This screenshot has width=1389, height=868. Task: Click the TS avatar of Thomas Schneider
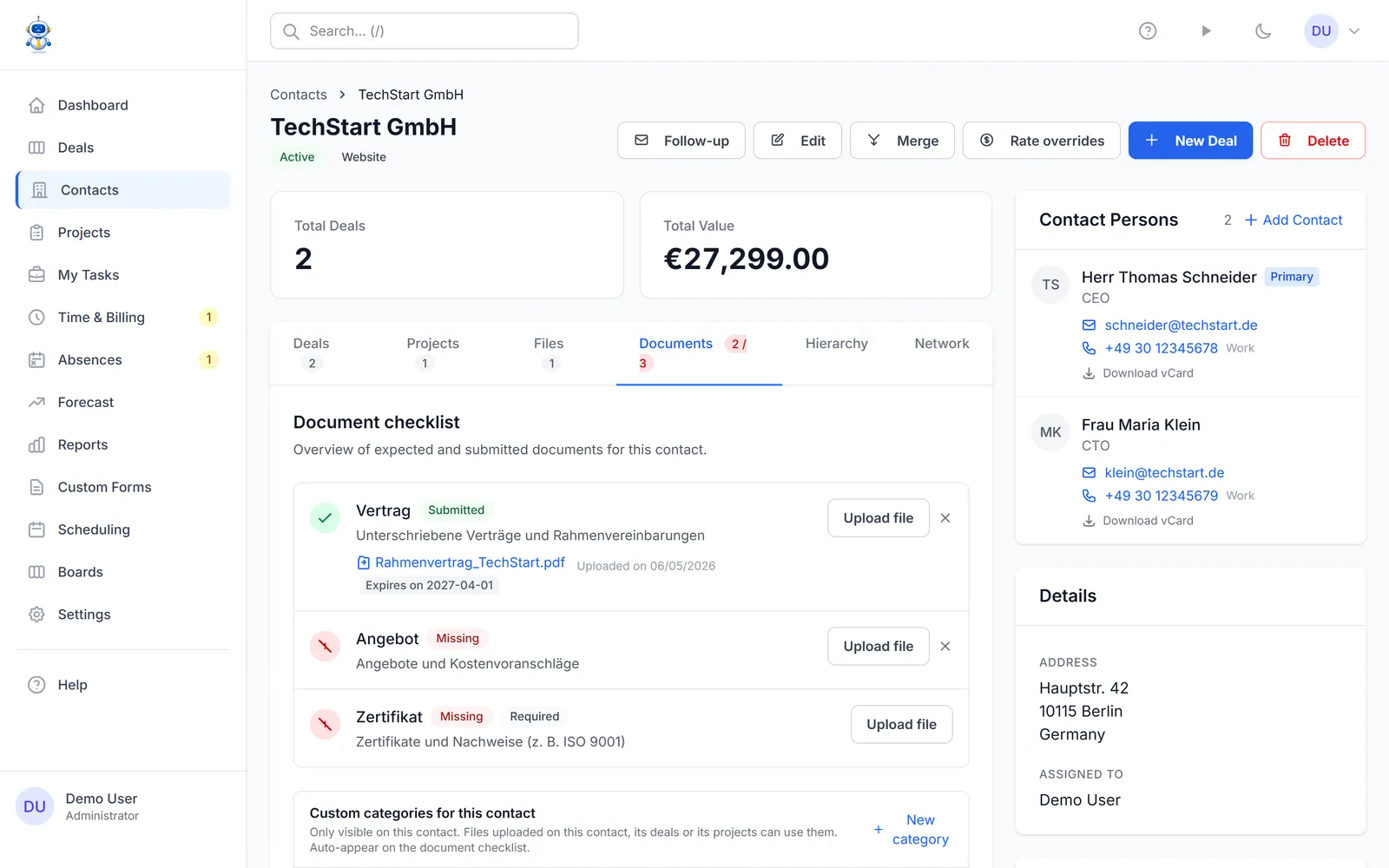pyautogui.click(x=1050, y=285)
